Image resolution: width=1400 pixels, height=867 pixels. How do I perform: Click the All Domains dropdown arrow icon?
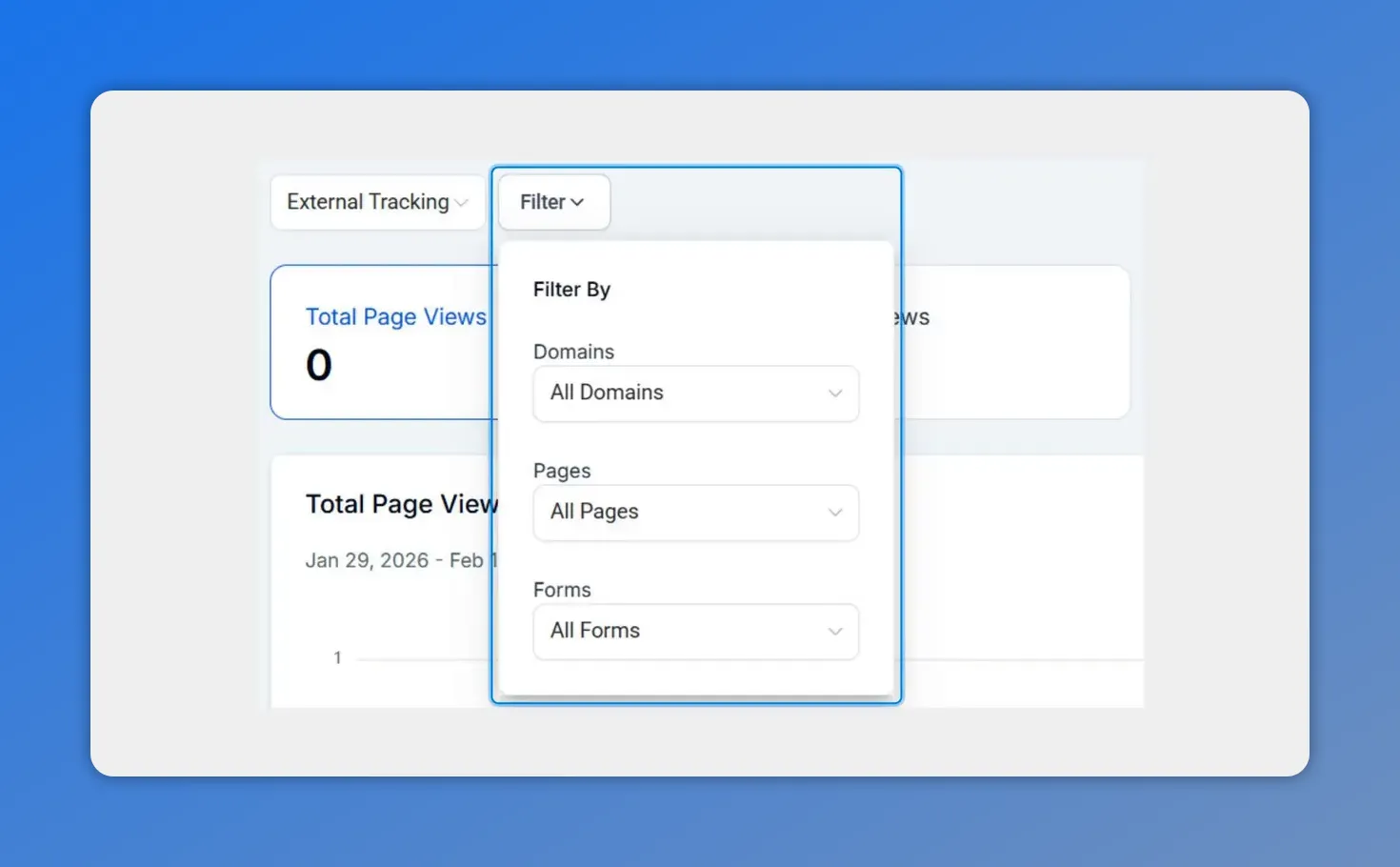835,393
